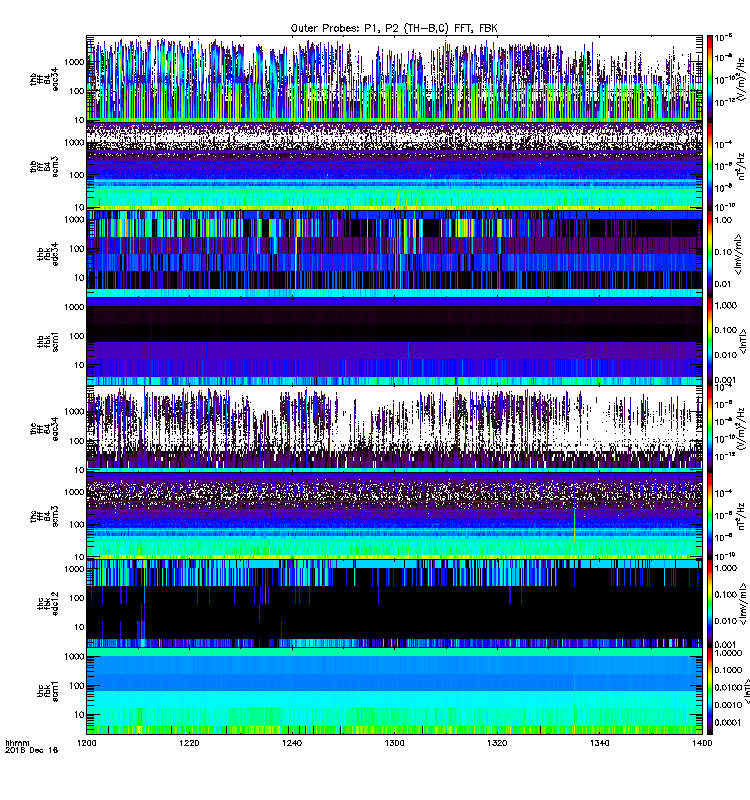Click the thb fbk edc34 color bar

[710, 254]
